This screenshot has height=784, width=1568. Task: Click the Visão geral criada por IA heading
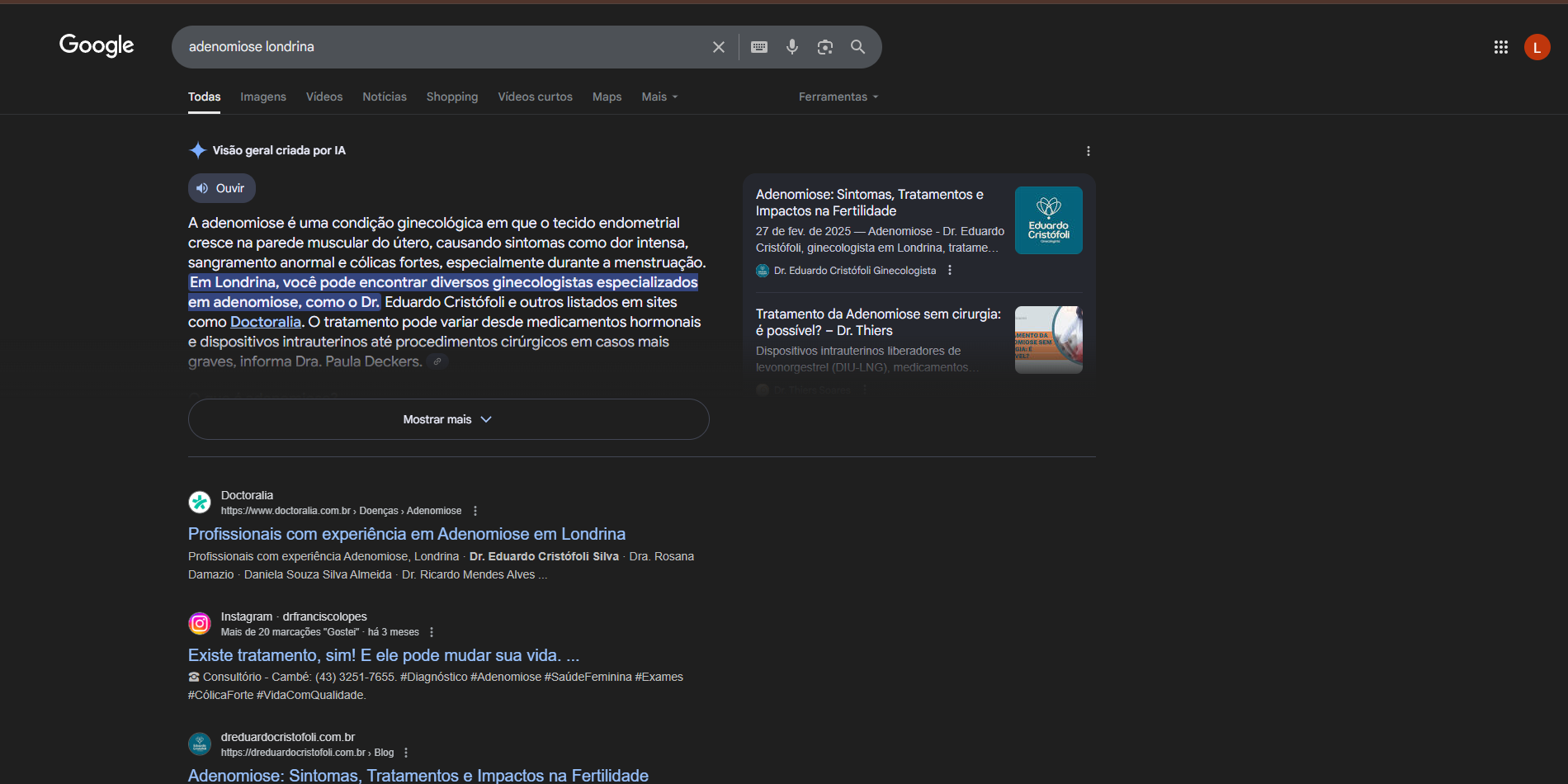tap(279, 150)
